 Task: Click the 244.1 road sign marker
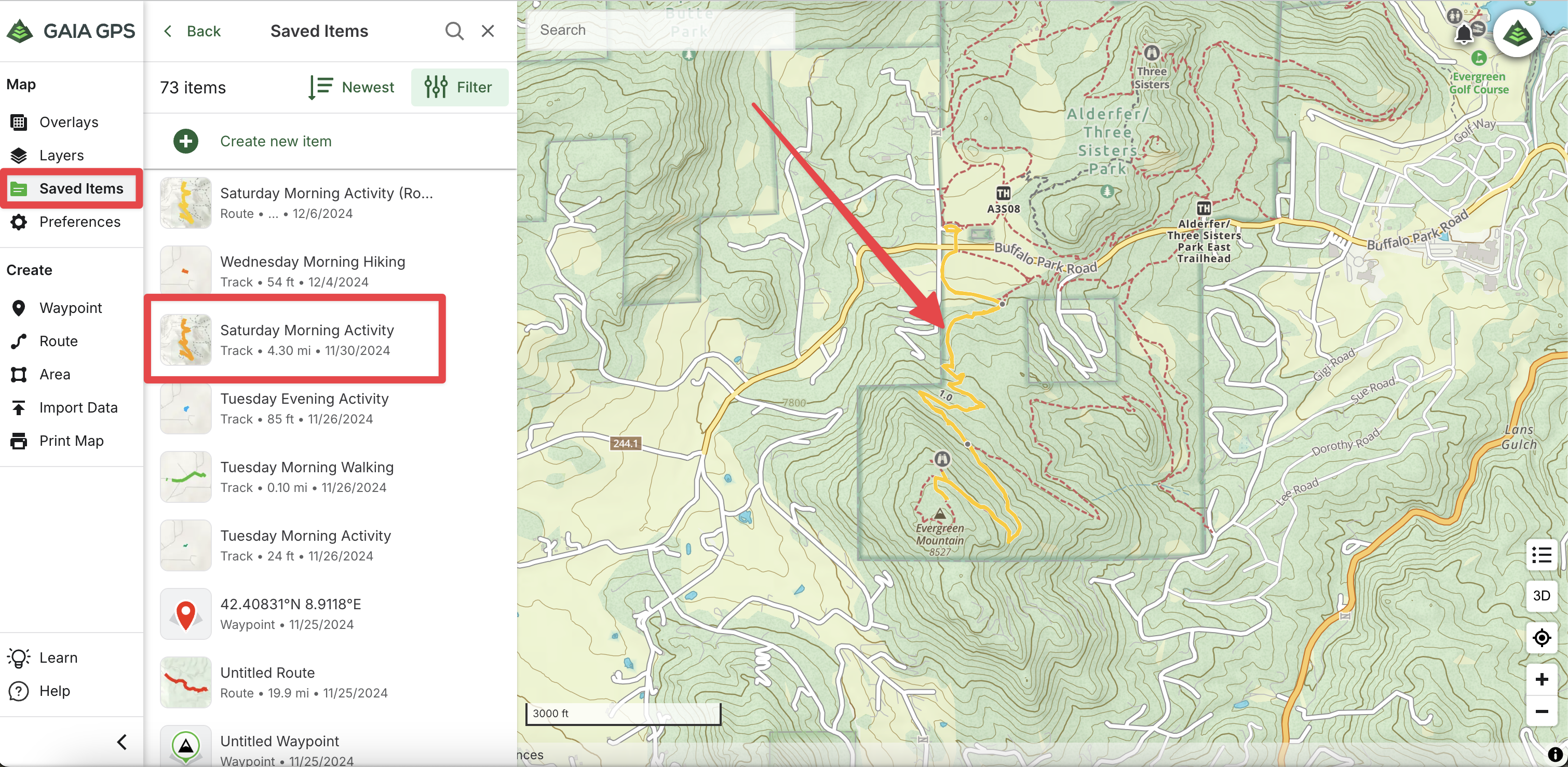[625, 443]
